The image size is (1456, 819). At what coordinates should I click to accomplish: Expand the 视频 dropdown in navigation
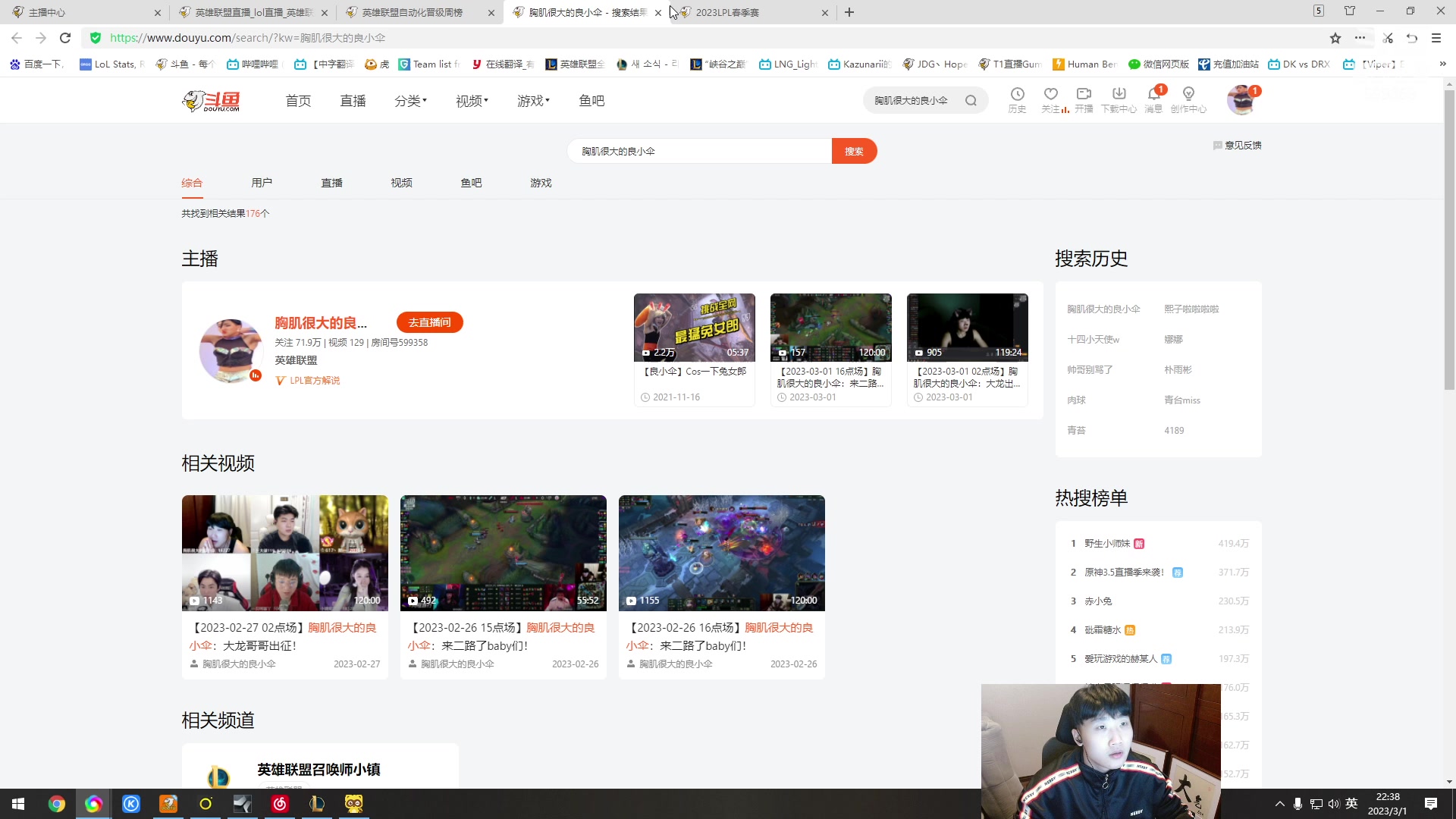472,101
